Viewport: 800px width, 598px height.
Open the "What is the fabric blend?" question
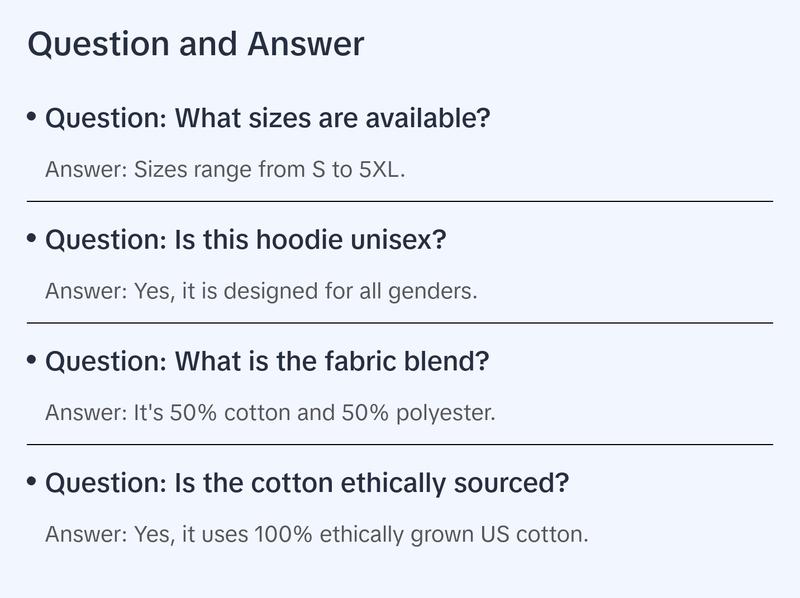coord(267,362)
